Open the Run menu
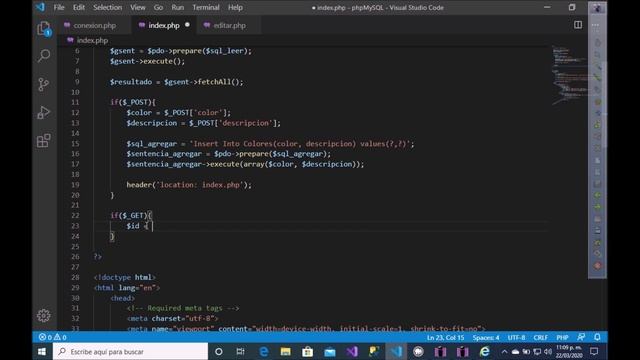The width and height of the screenshot is (640, 360). (178, 7)
